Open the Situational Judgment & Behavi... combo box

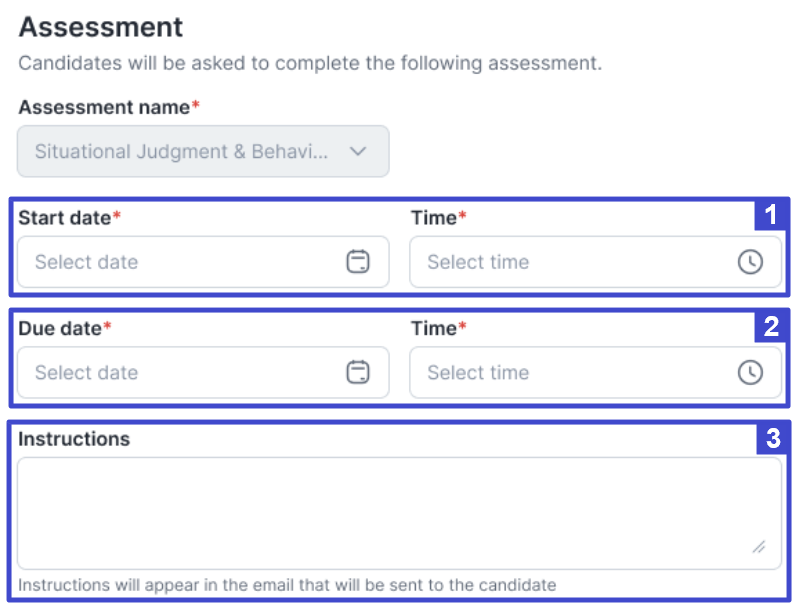[x=190, y=152]
